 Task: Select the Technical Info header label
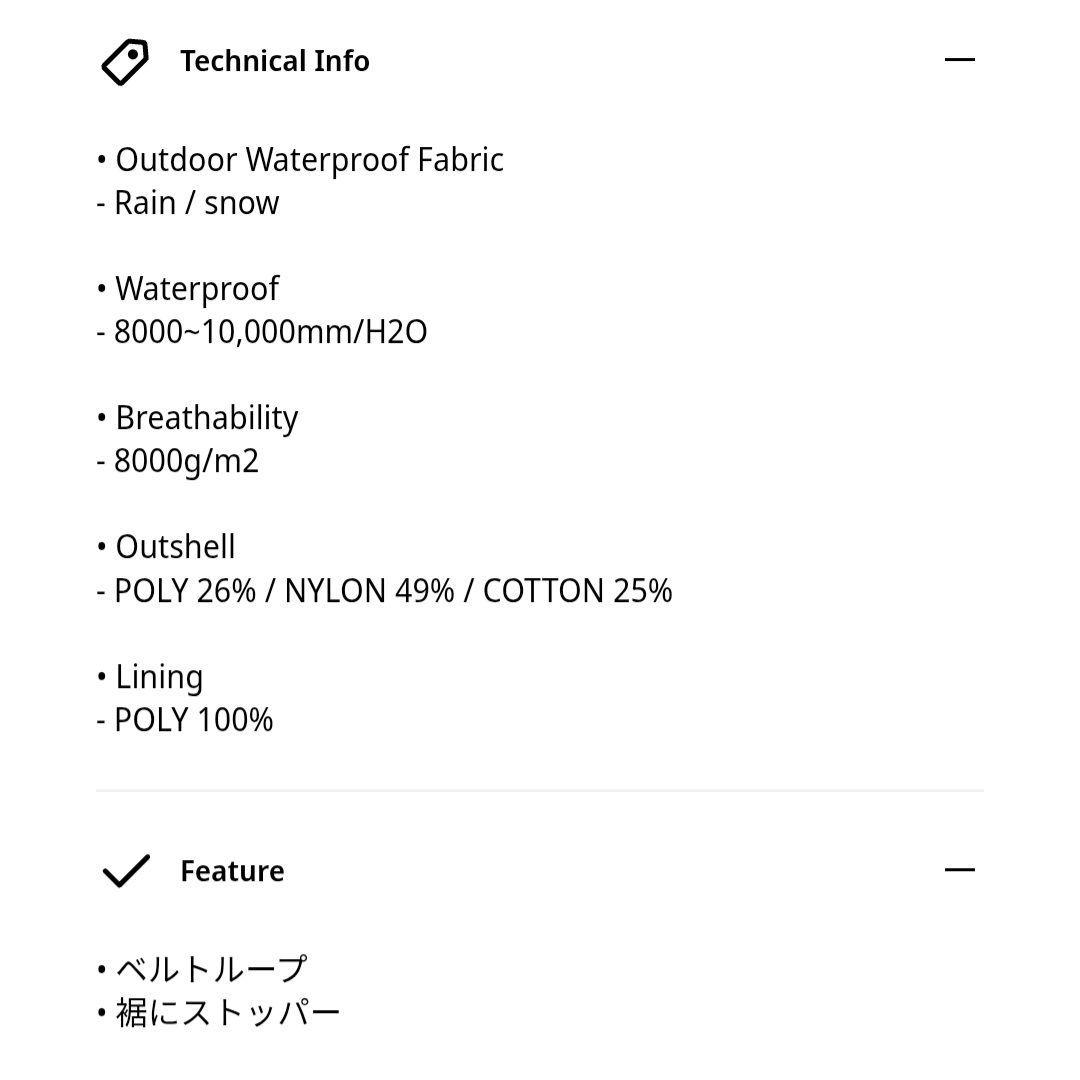[276, 61]
